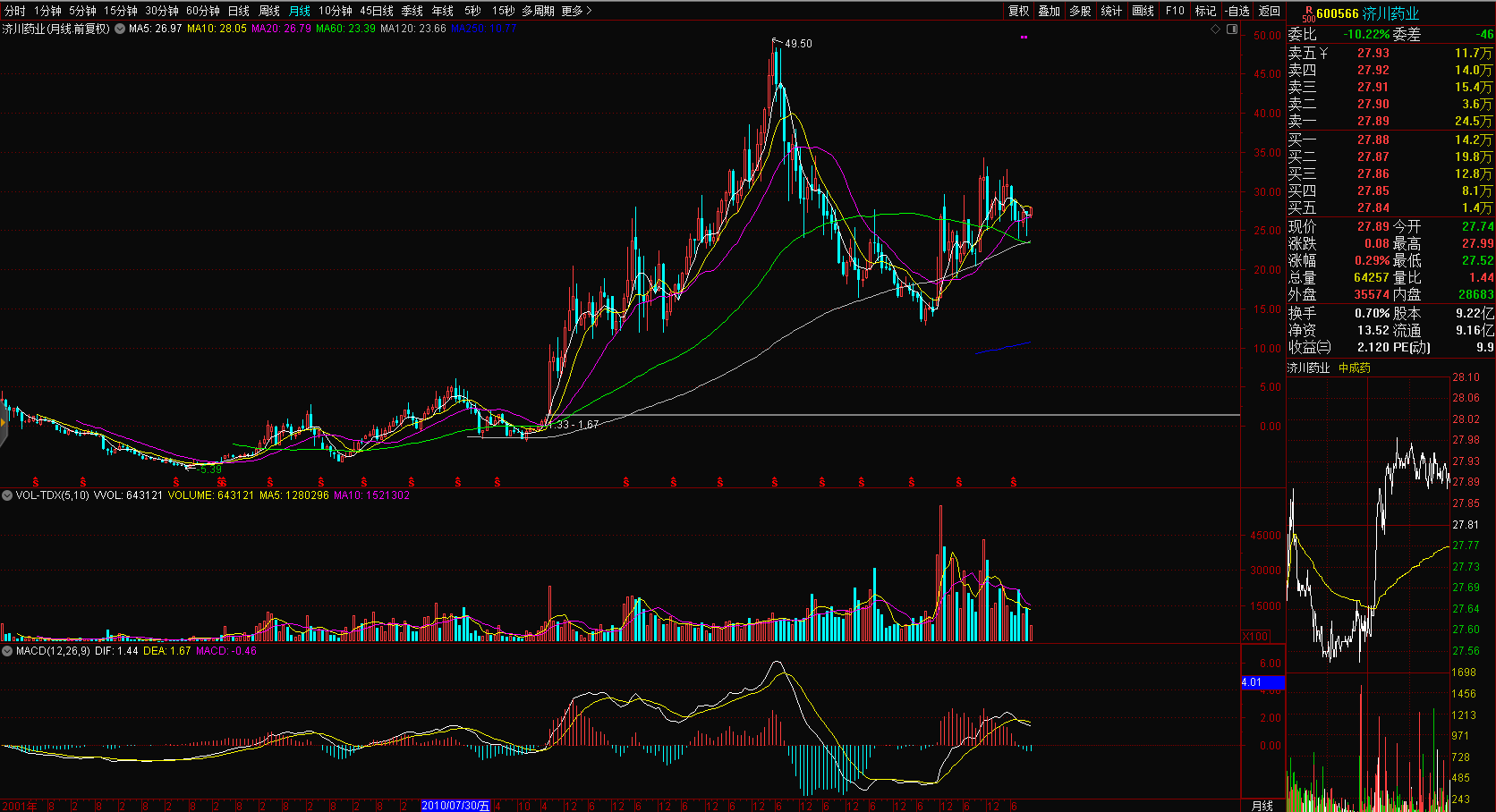Click the MA120: 23.66 legend value

point(413,29)
